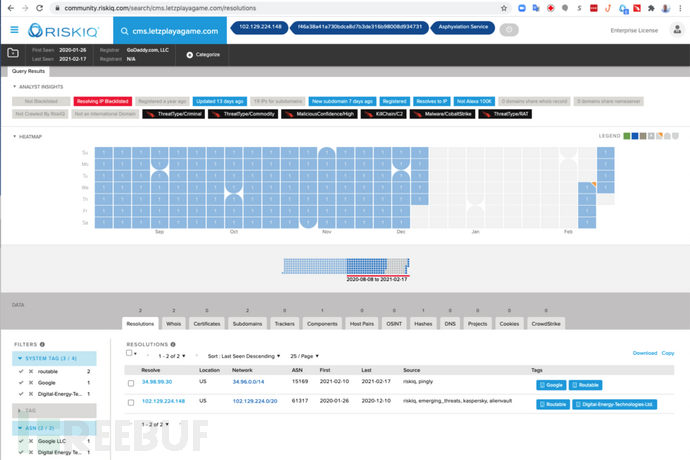Toggle Digital-Energy-Te system tag checkmark

[21, 394]
